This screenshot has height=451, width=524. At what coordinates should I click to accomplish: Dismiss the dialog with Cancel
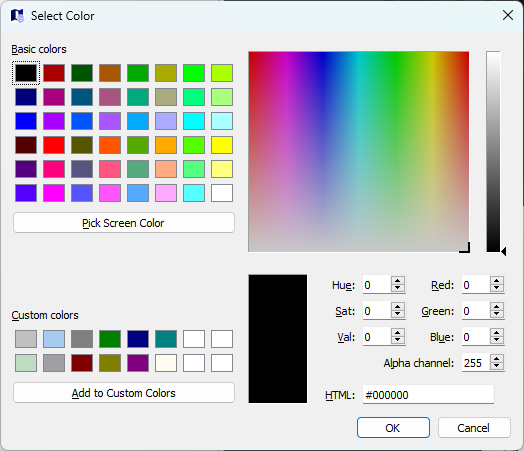click(x=474, y=428)
